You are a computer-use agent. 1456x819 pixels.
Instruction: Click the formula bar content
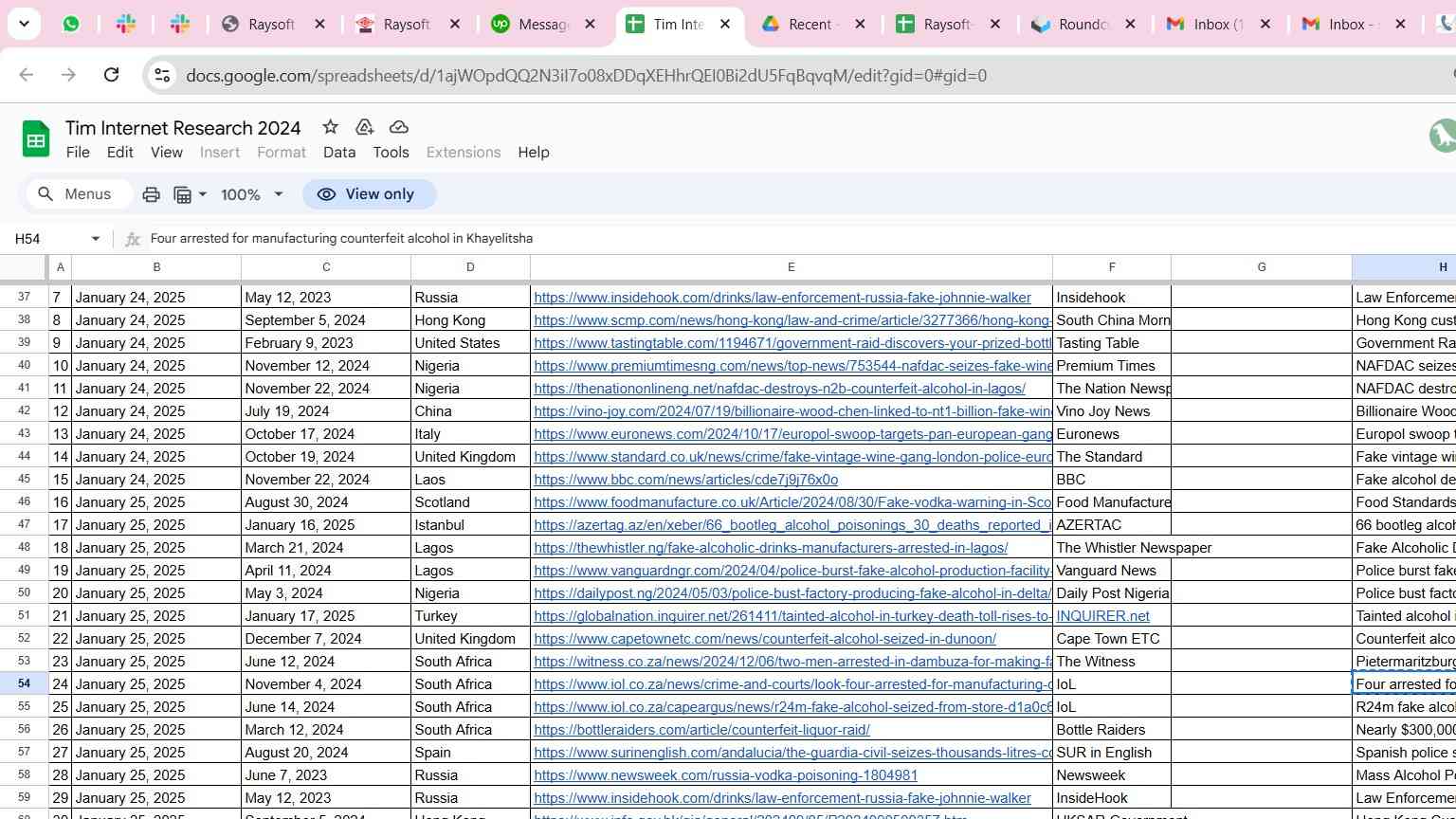click(x=341, y=239)
